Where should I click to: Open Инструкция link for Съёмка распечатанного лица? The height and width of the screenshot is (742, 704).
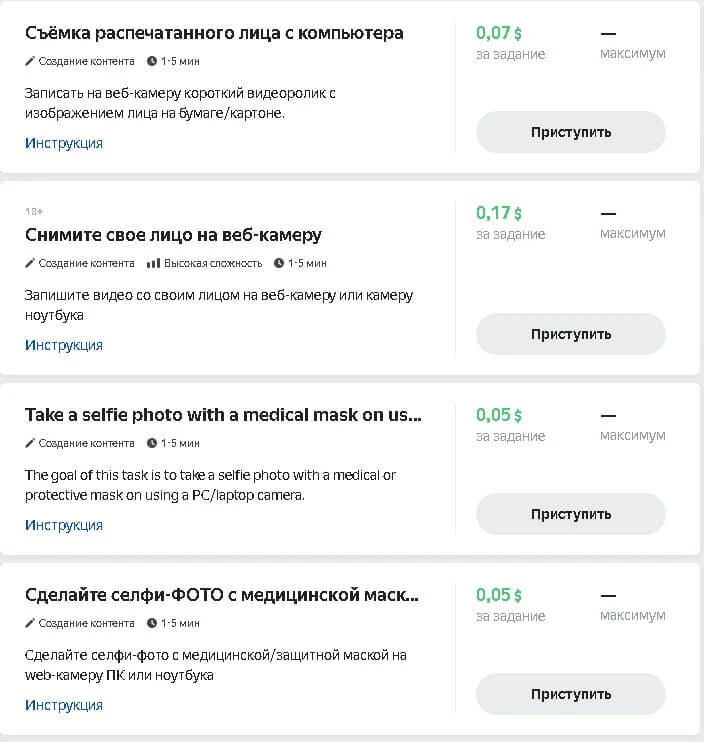(x=64, y=143)
